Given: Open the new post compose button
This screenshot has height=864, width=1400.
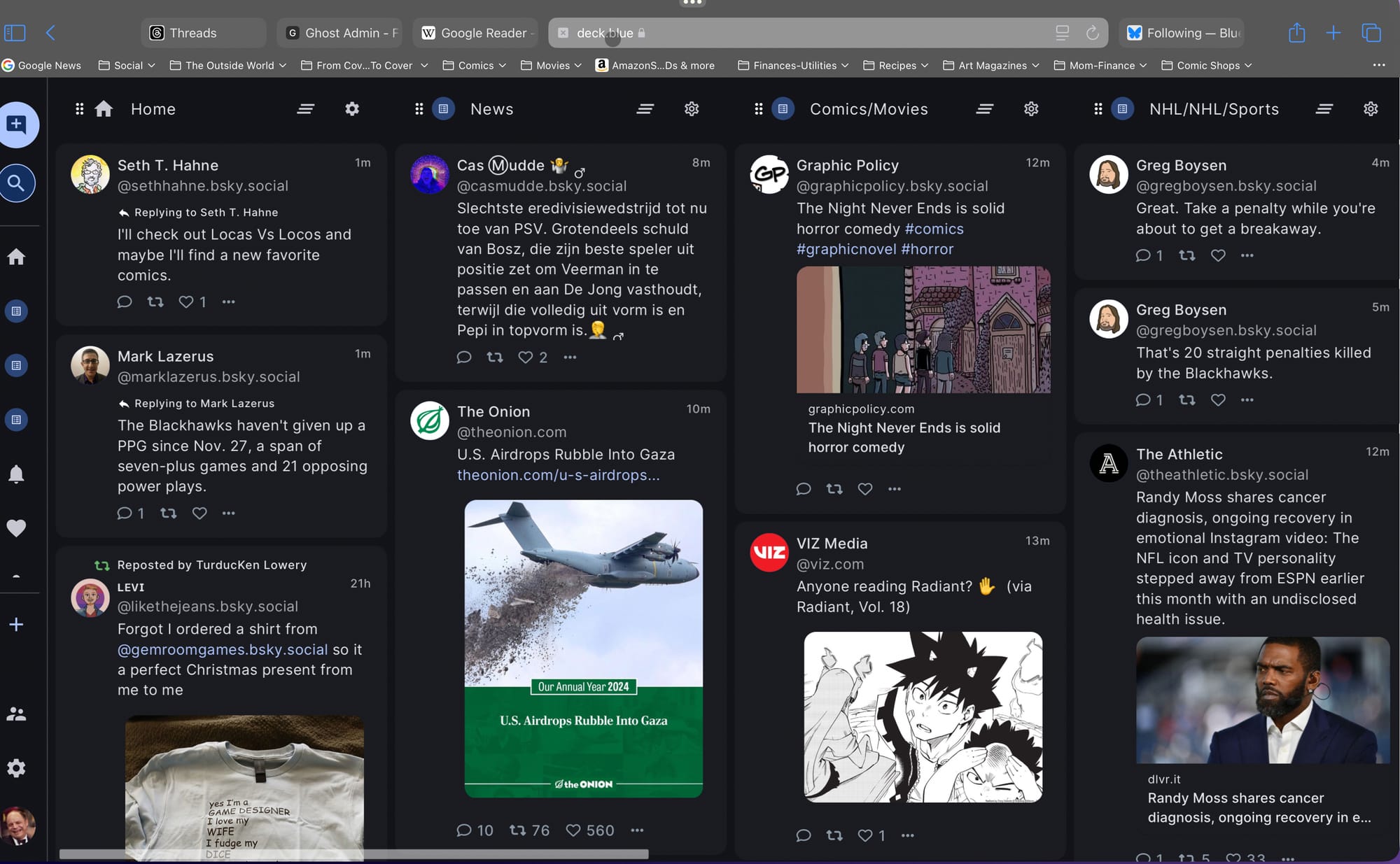Looking at the screenshot, I should [17, 125].
